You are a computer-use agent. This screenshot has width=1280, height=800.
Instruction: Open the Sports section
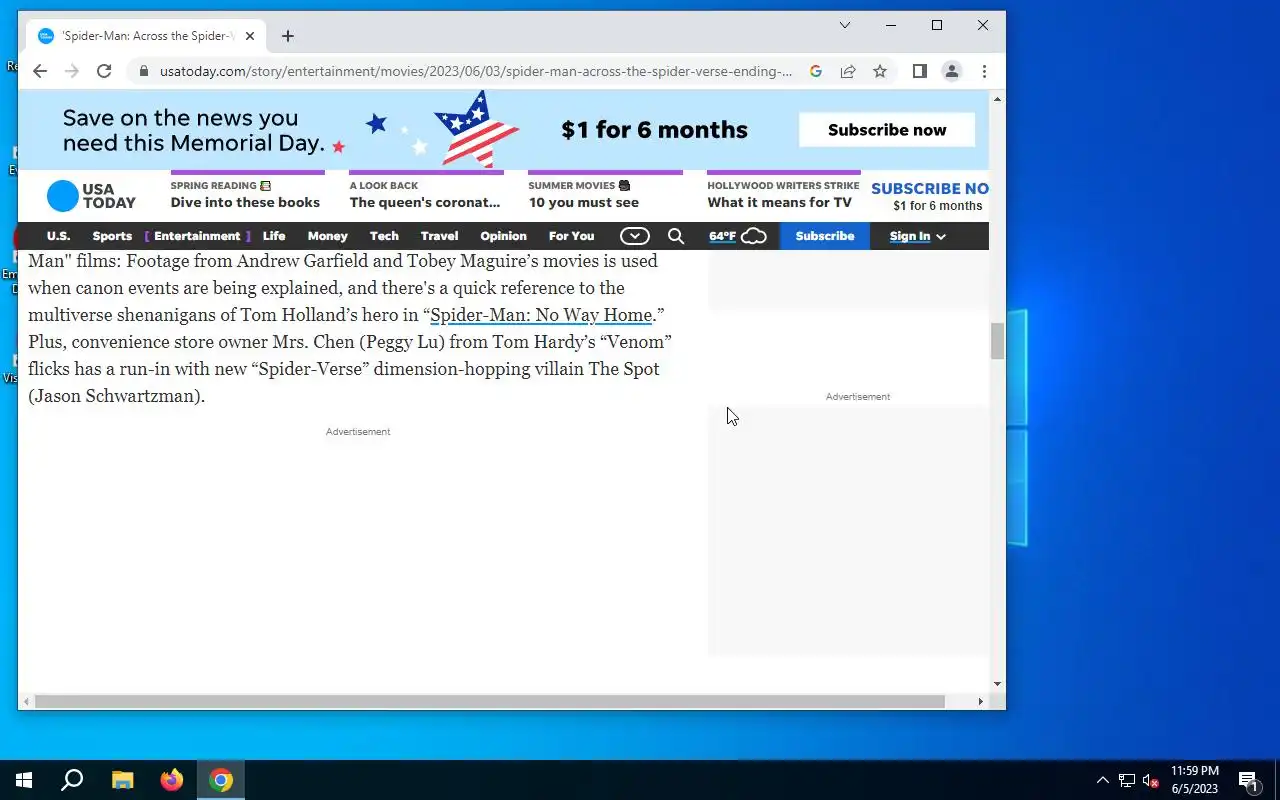click(x=112, y=236)
